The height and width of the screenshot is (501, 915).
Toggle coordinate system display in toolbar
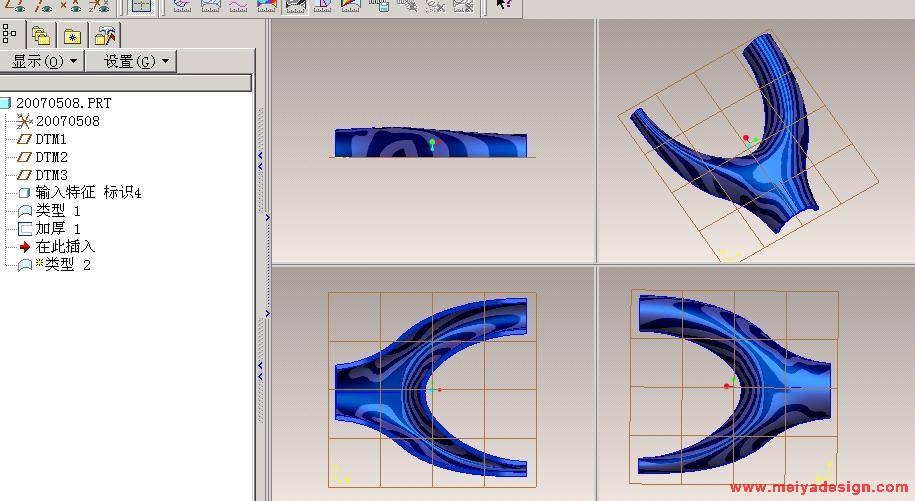click(x=98, y=5)
